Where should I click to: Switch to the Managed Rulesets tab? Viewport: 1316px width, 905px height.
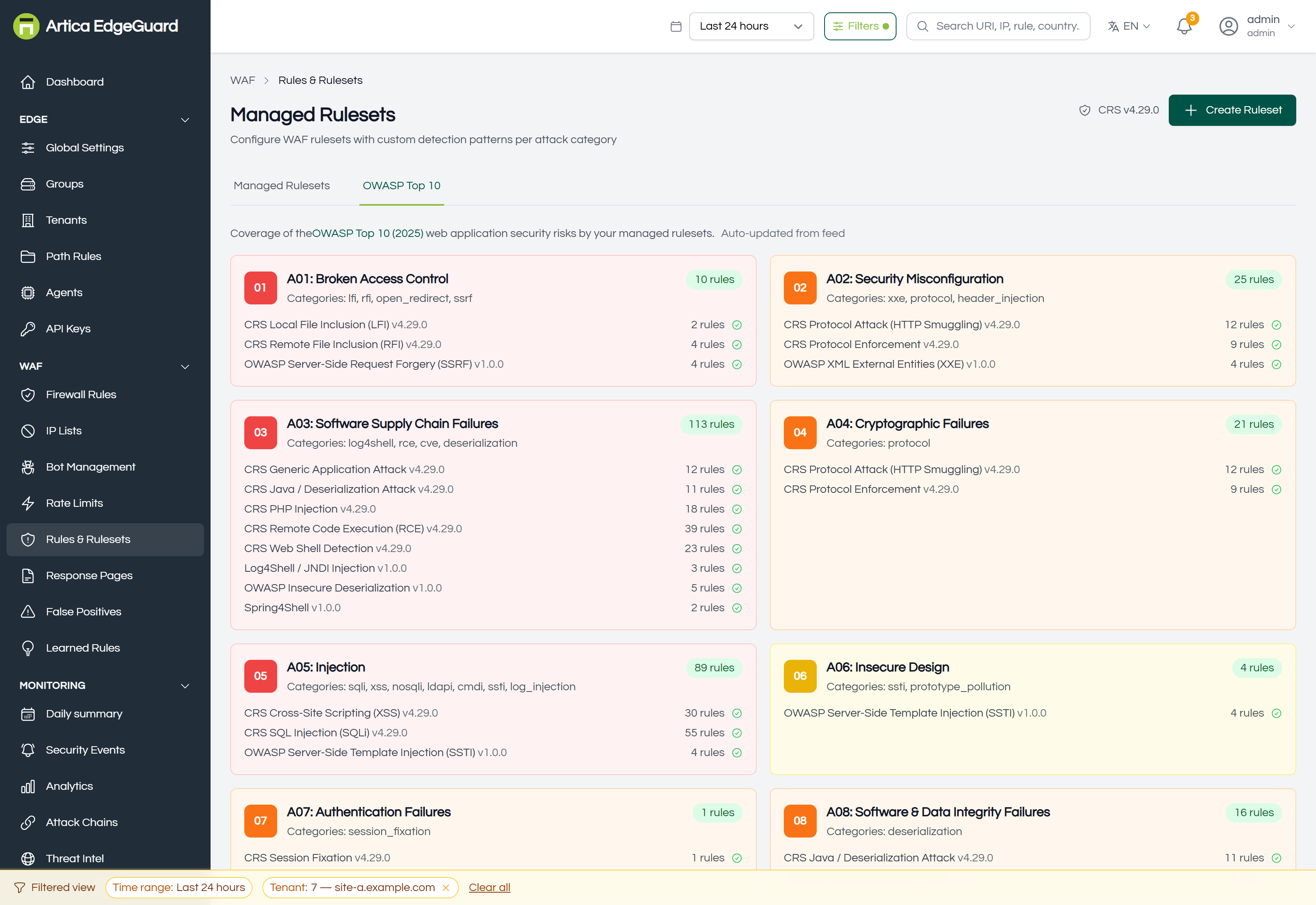pos(282,186)
